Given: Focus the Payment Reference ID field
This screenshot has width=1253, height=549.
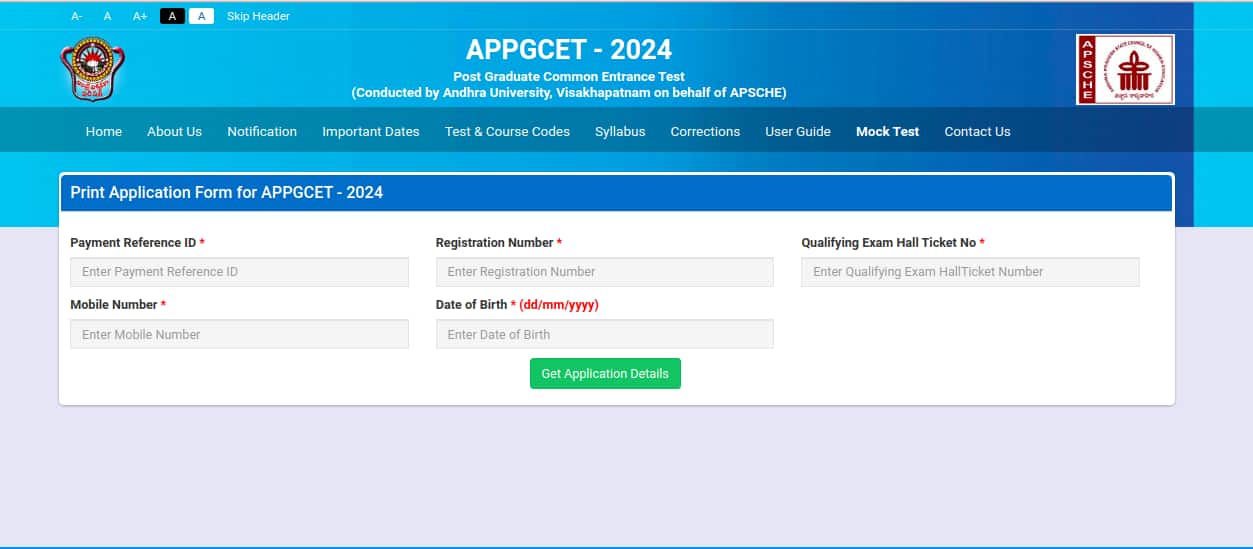Looking at the screenshot, I should (239, 272).
